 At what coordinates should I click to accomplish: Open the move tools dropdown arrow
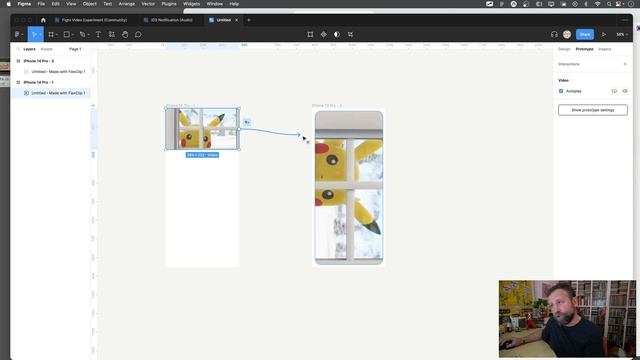point(40,35)
